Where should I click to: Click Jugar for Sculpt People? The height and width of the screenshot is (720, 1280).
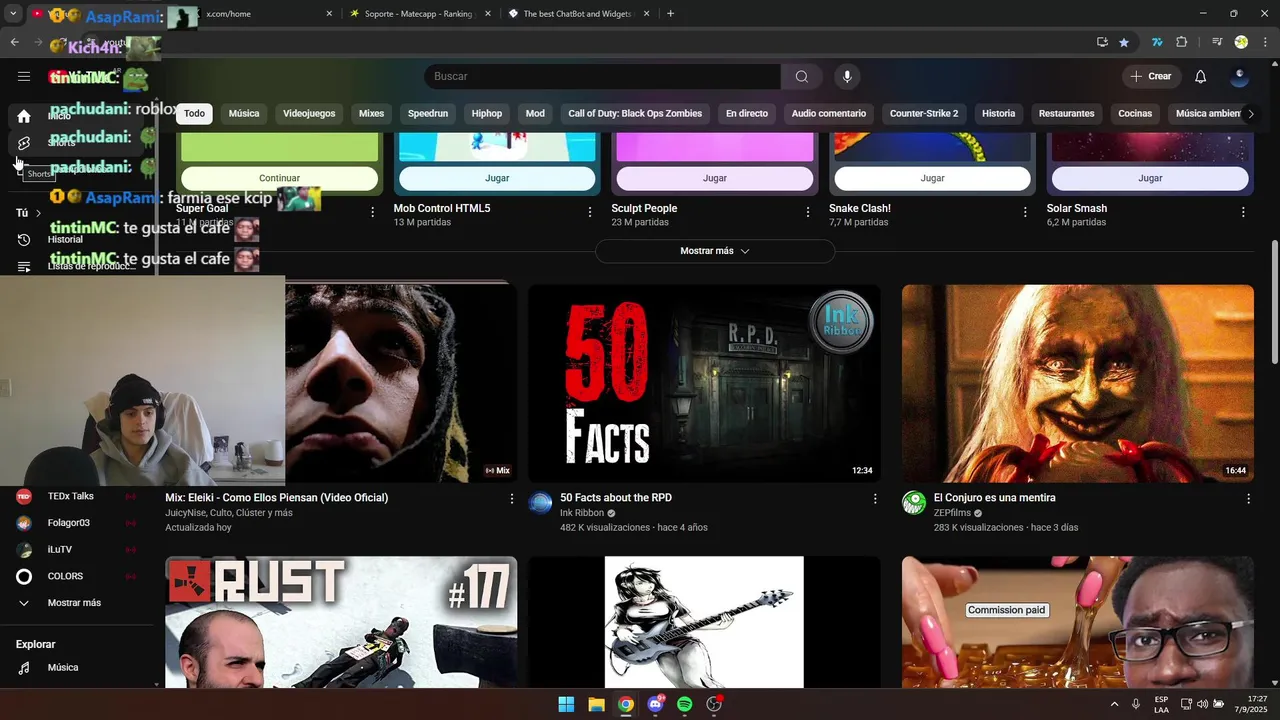715,178
